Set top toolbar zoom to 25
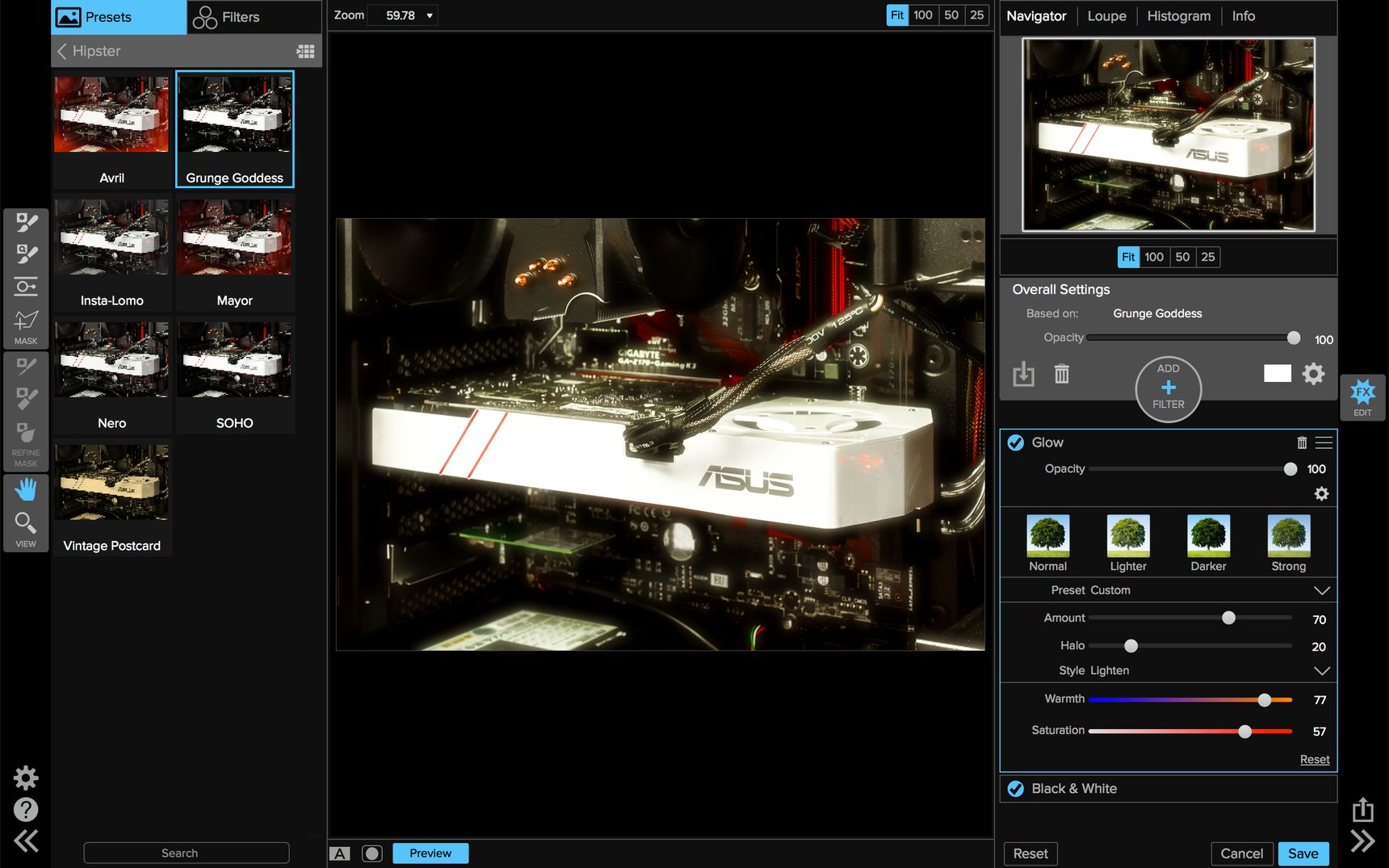 [x=977, y=15]
